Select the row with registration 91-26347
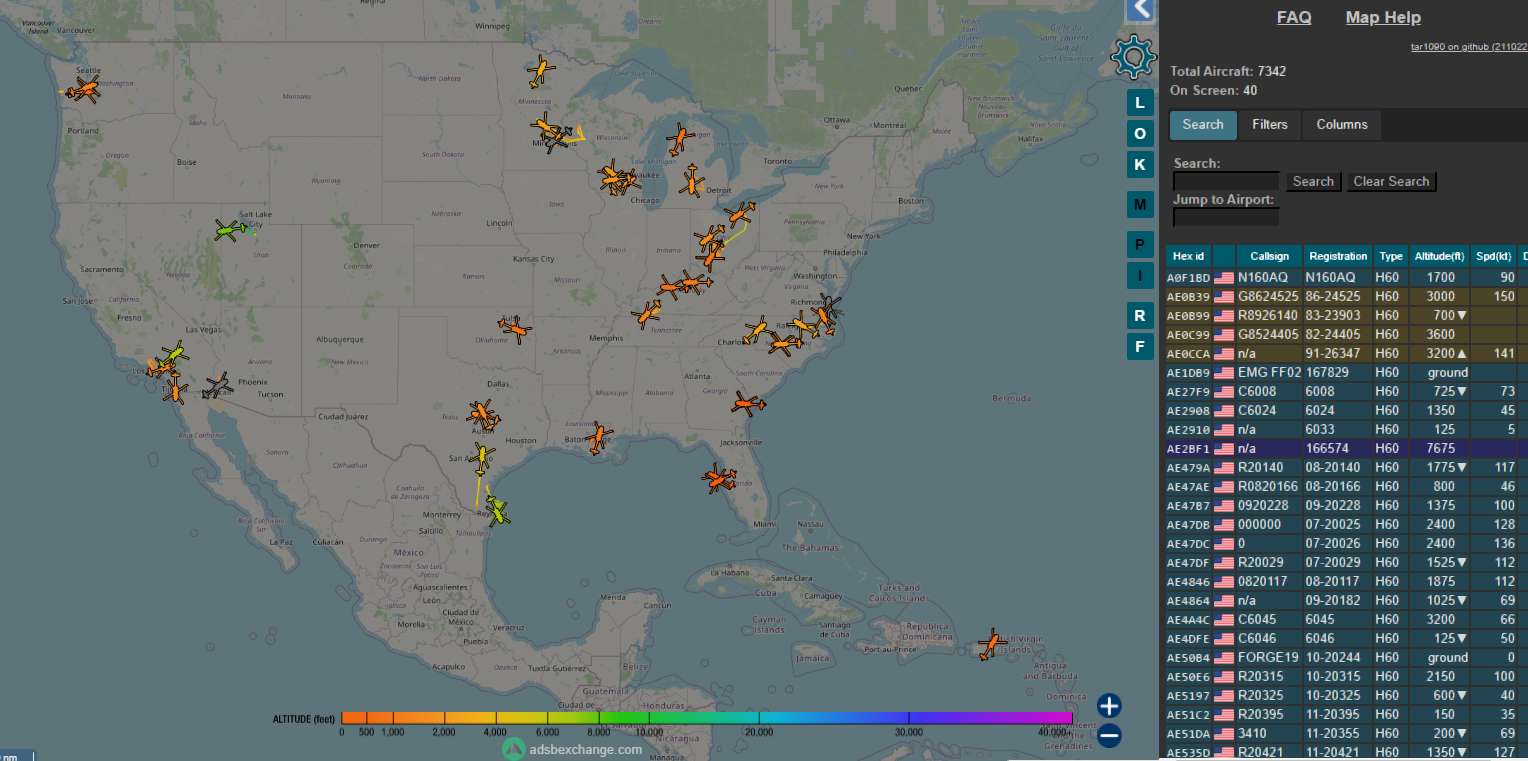 tap(1346, 353)
